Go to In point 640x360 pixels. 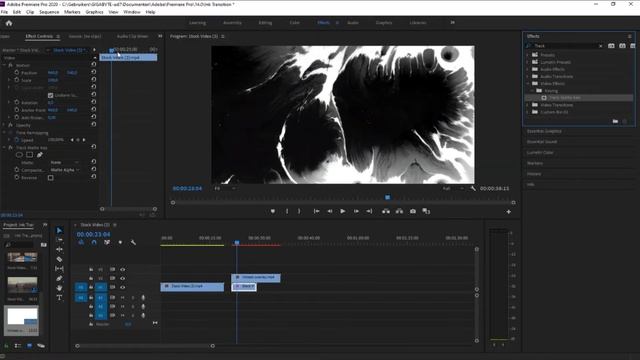coord(316,211)
